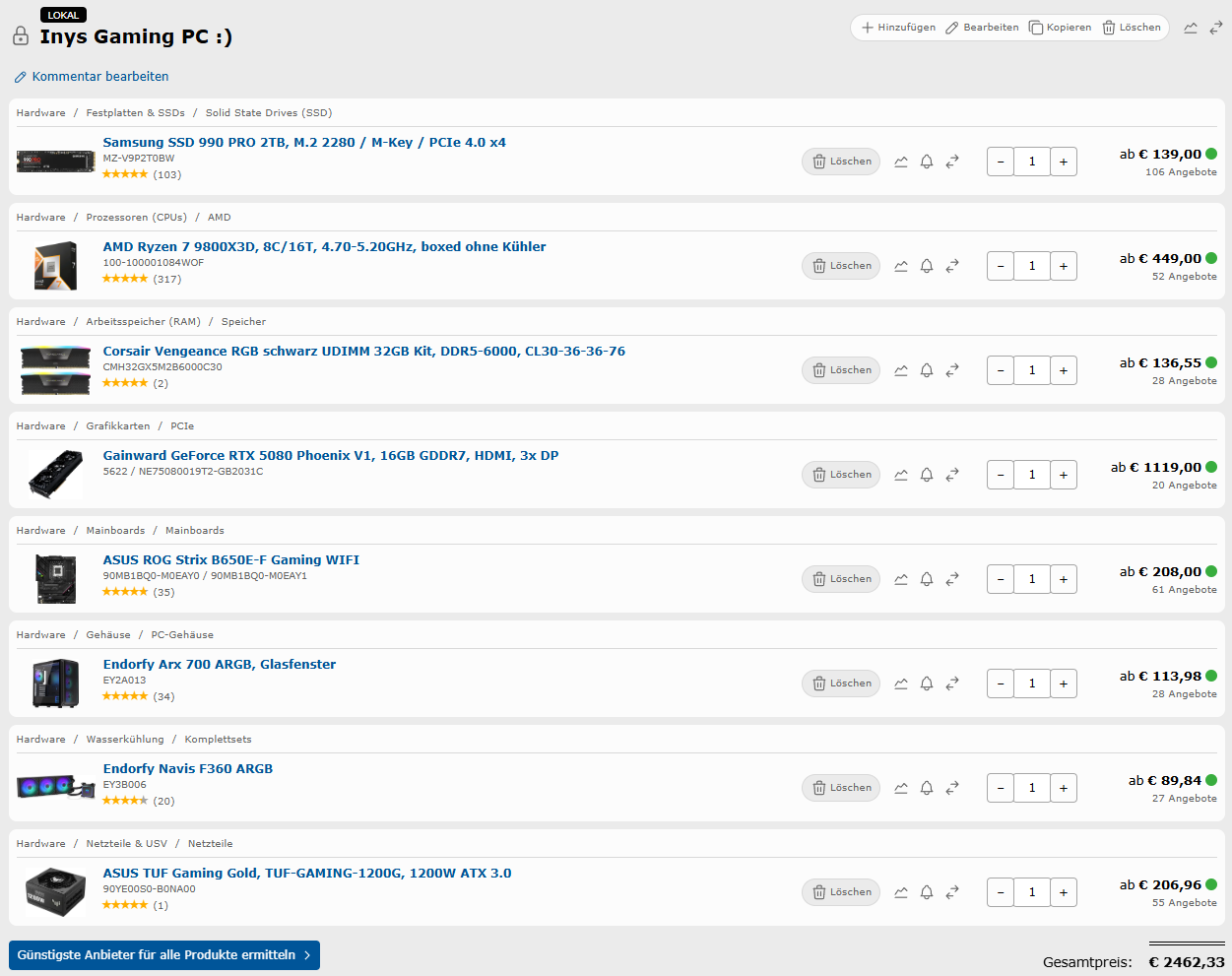1232x976 pixels.
Task: Open Gainward GeForce RTX 5080 Phoenix V1 link
Action: [331, 456]
